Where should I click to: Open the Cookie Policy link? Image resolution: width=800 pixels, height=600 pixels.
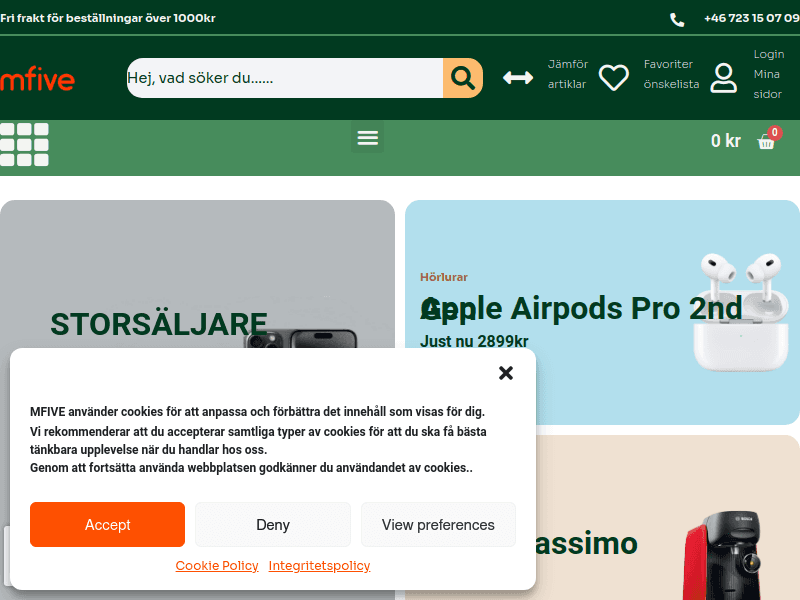click(217, 566)
